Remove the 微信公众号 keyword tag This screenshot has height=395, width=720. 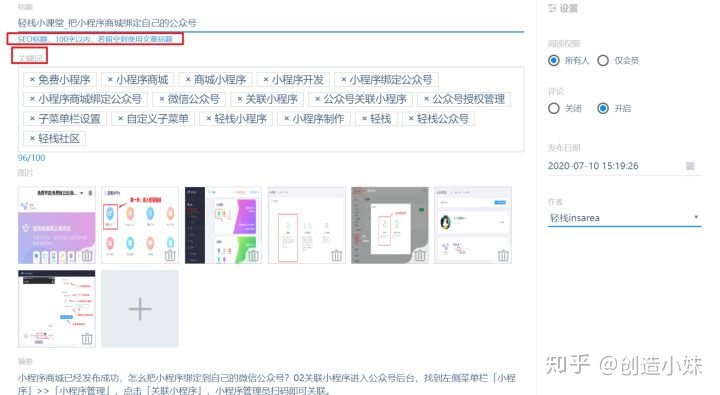click(162, 99)
